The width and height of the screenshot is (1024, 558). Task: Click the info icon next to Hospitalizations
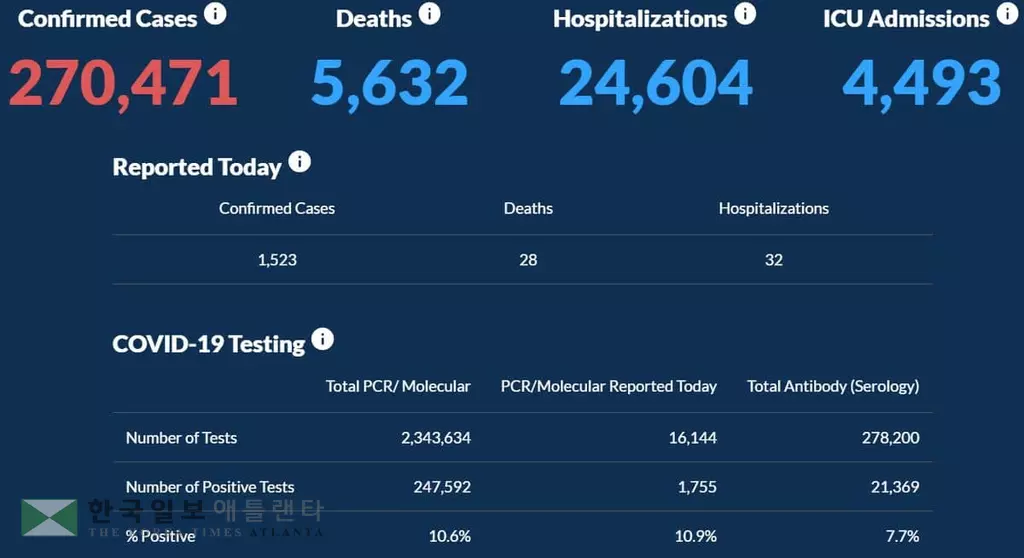pos(745,14)
